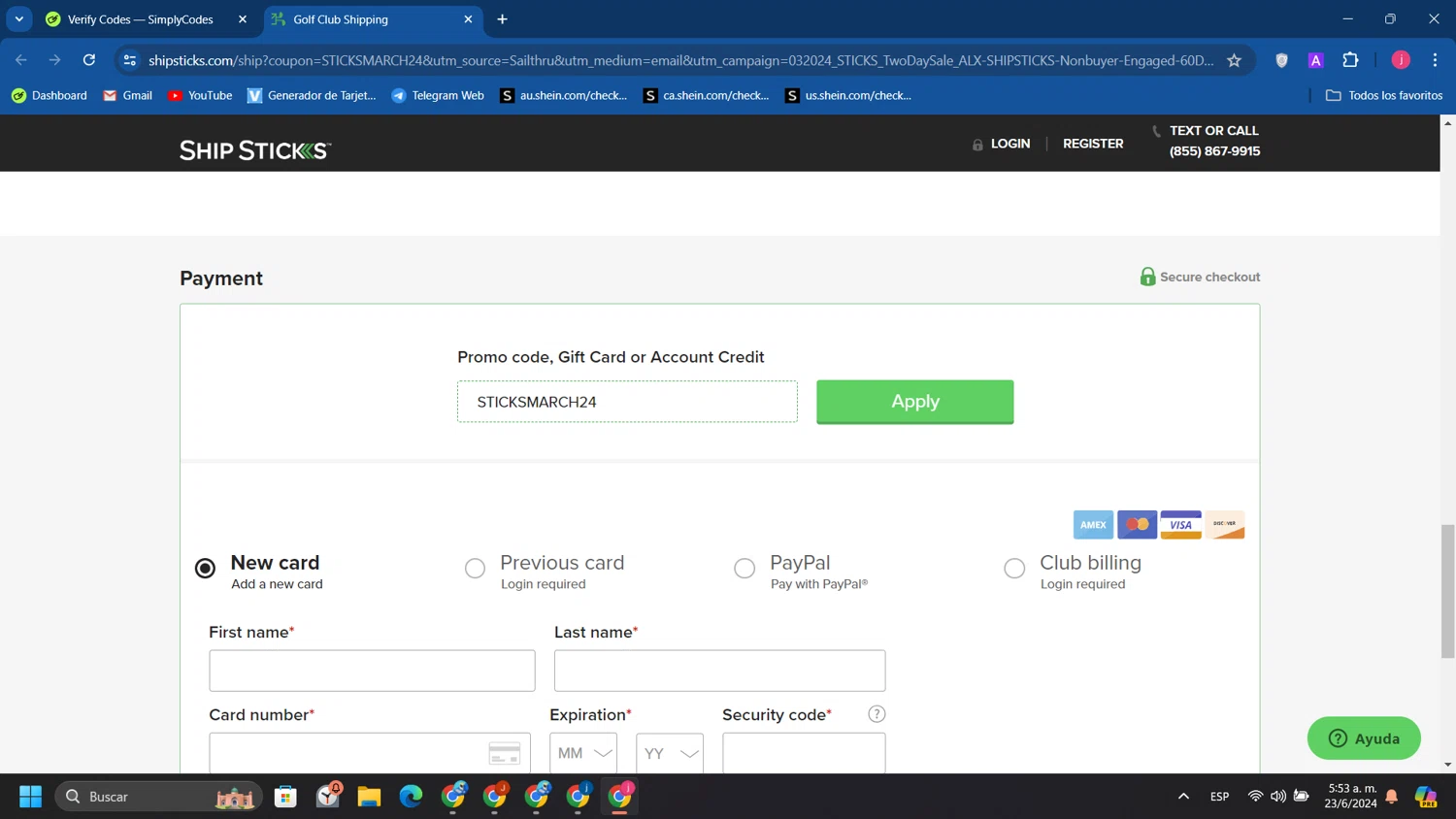1456x819 pixels.
Task: Open the YouTube bookmark
Action: coord(200,95)
